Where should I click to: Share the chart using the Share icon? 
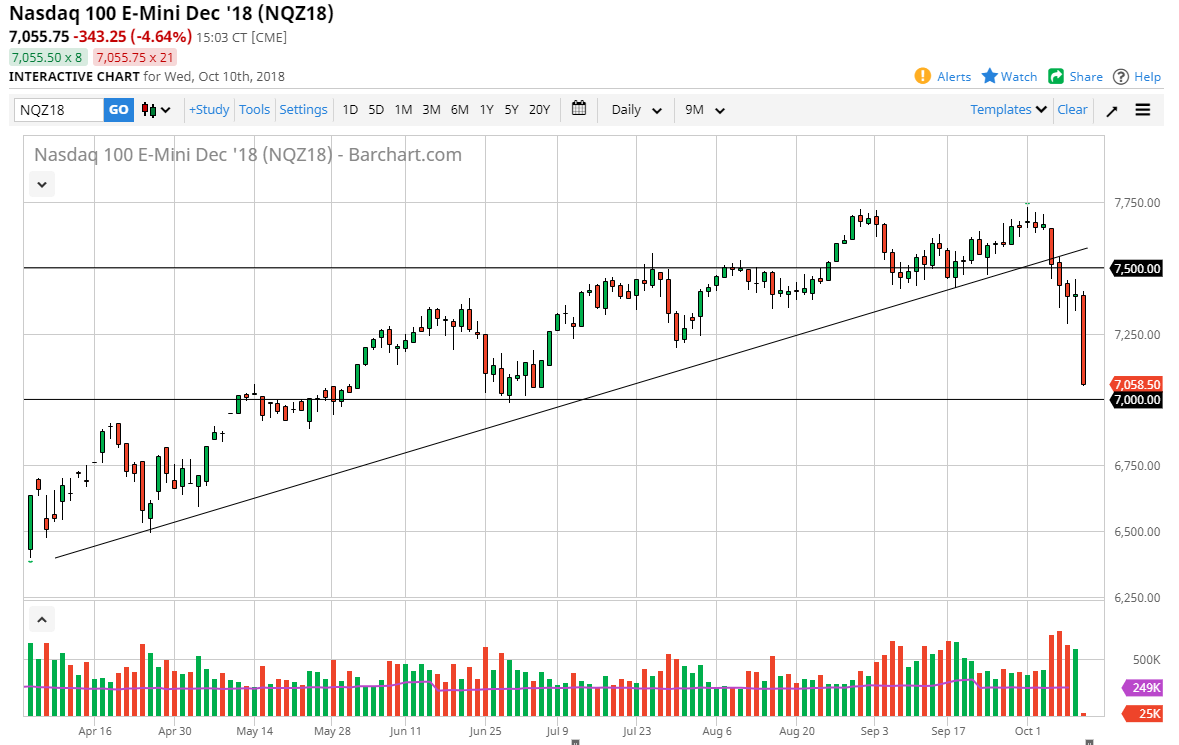tap(1055, 76)
